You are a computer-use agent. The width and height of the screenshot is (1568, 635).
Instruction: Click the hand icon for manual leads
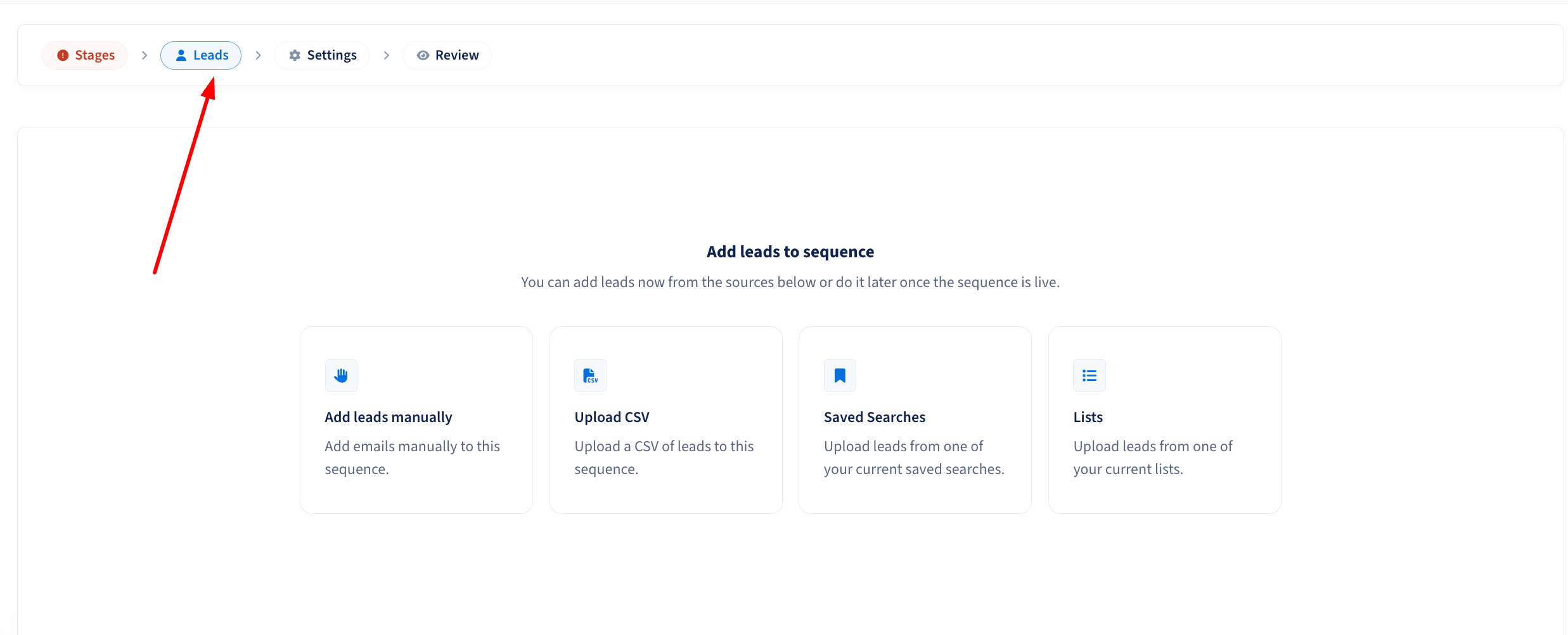pyautogui.click(x=341, y=376)
